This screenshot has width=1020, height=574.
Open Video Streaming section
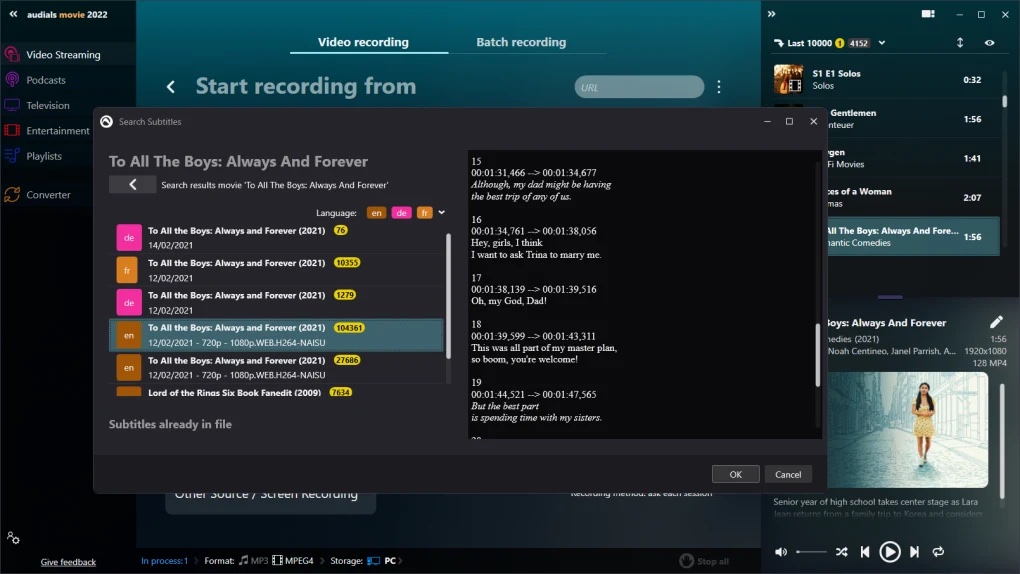click(x=63, y=55)
